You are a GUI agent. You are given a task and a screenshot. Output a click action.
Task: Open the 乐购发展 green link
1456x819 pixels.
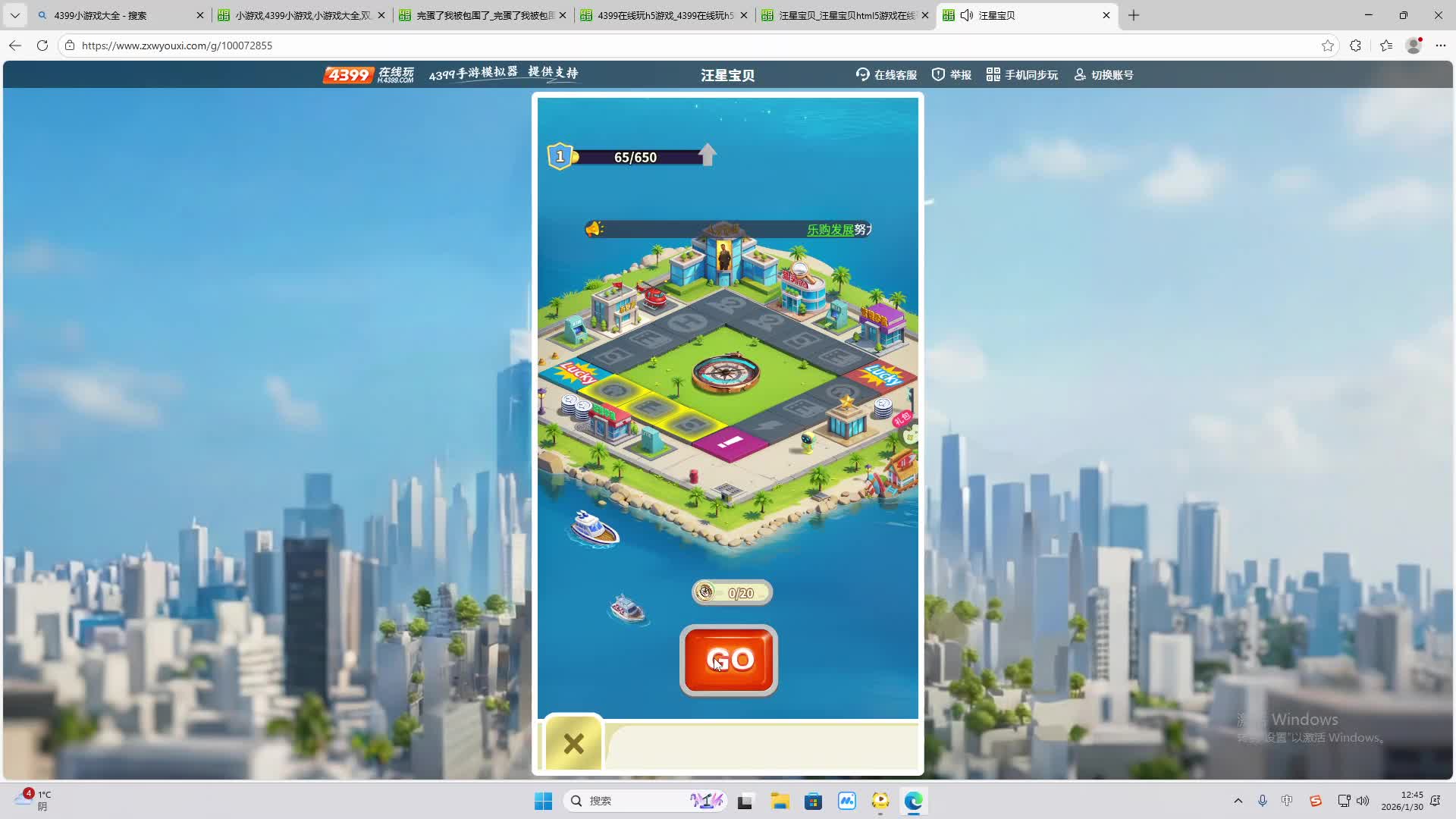click(830, 229)
